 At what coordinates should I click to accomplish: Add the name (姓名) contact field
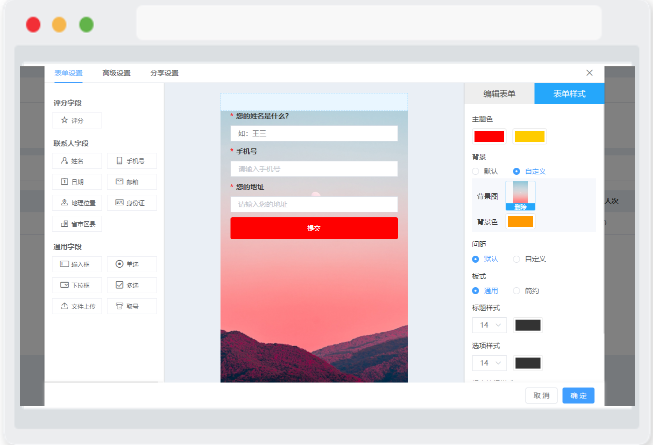[77, 161]
